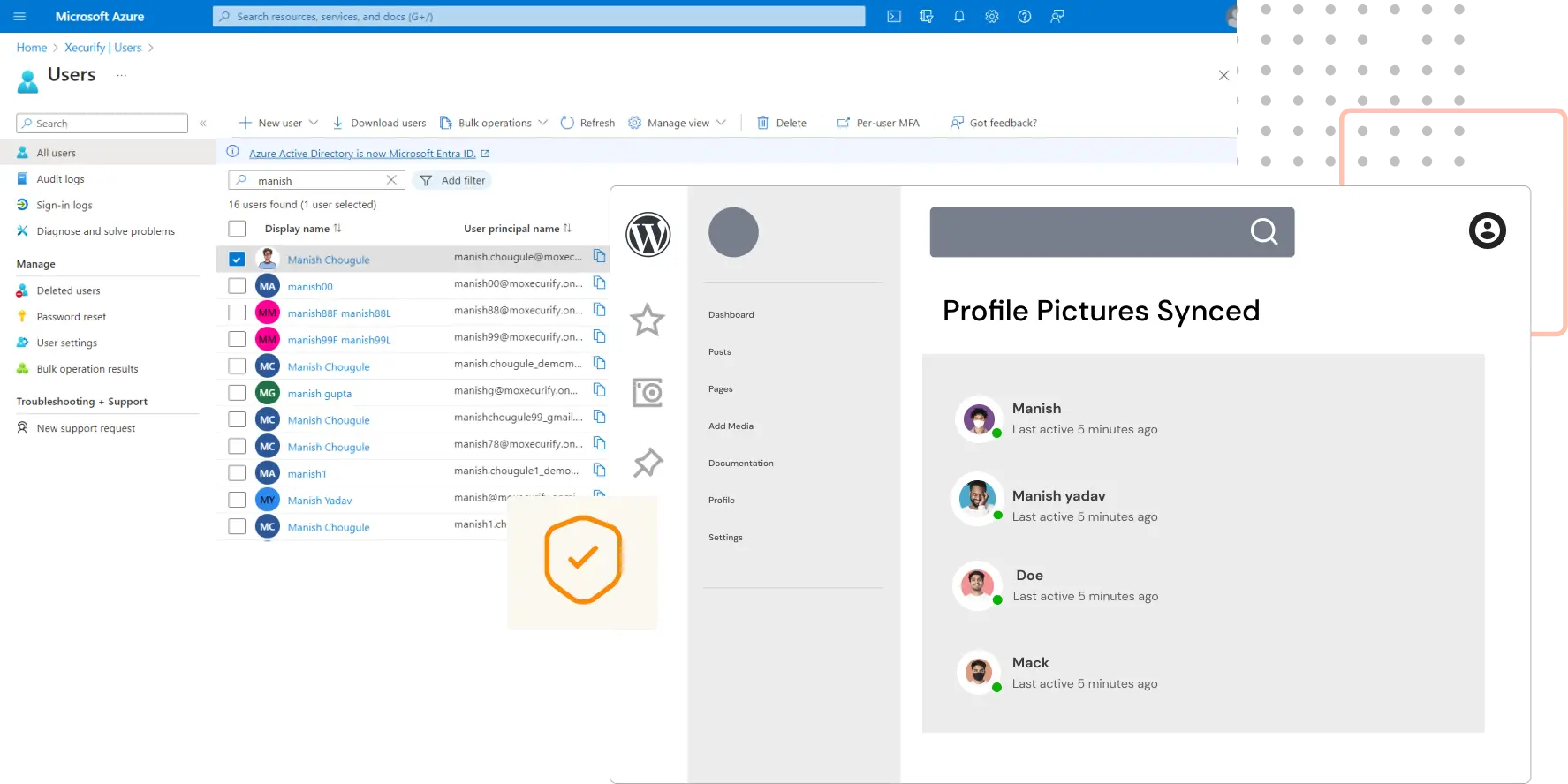Collapse the left navigation pane
Viewport: 1568px width, 784px height.
pos(203,124)
